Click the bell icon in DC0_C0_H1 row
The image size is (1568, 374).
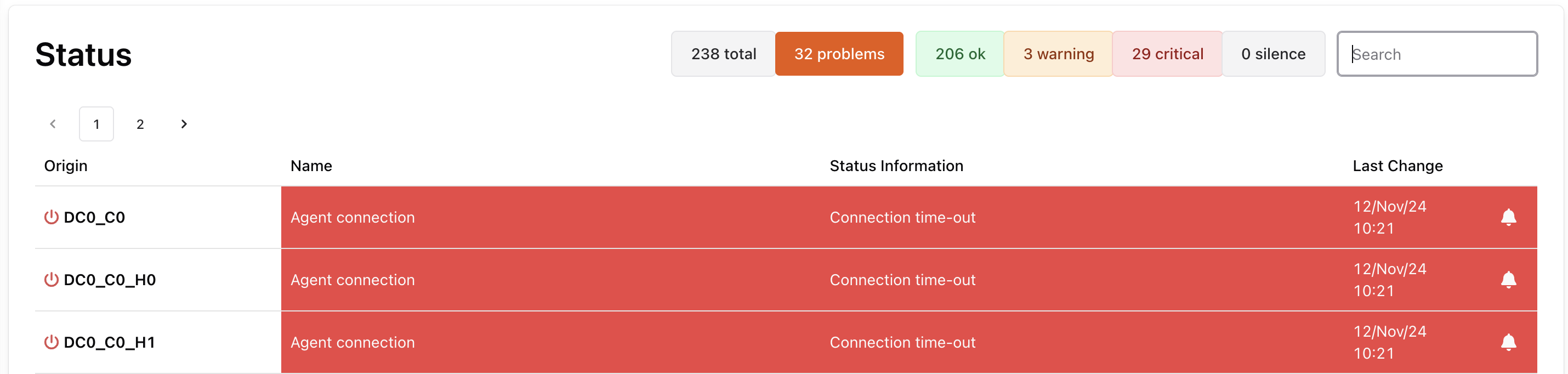click(x=1508, y=342)
